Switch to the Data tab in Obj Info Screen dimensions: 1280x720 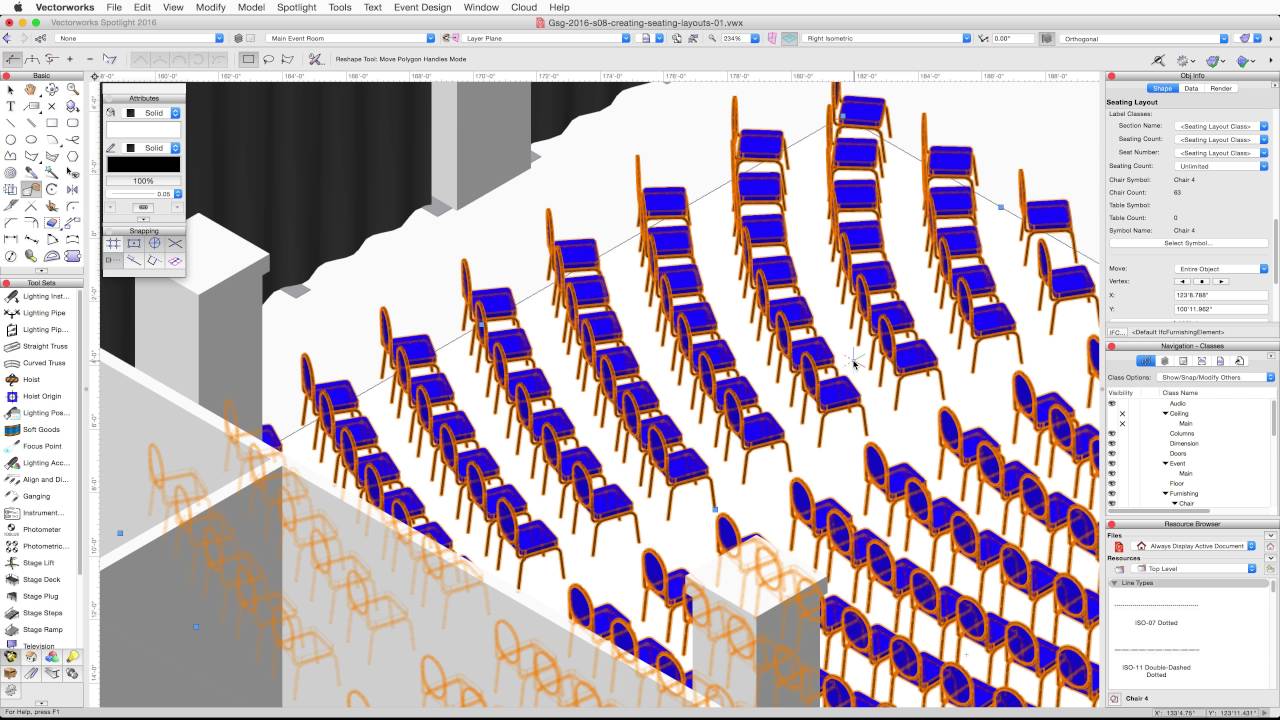tap(1191, 88)
